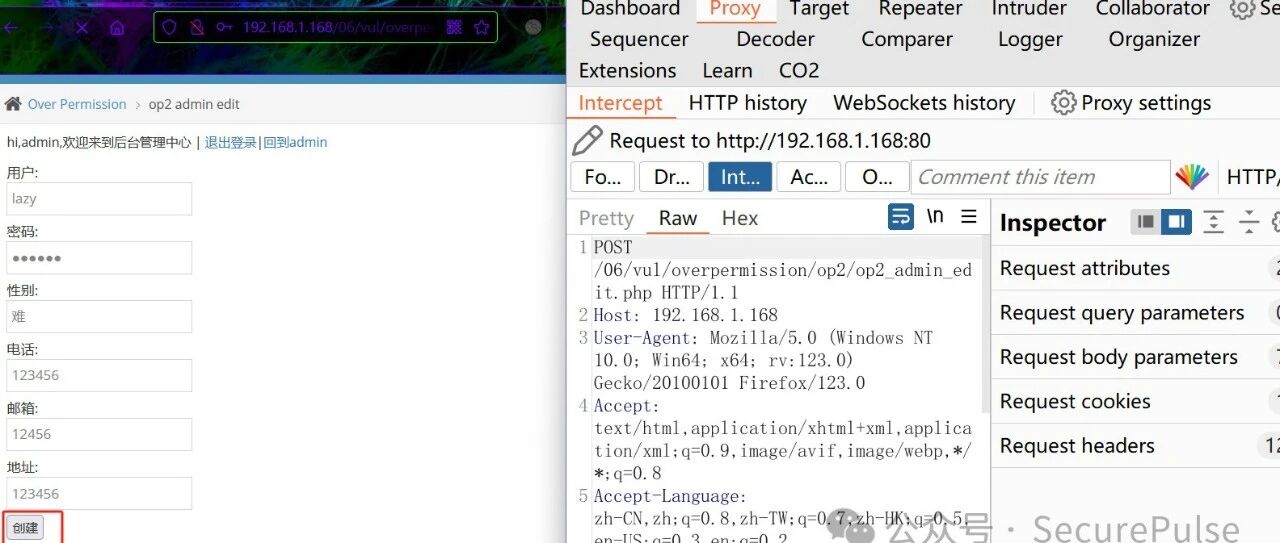The image size is (1280, 543).
Task: Click the Open browser button
Action: [x=877, y=177]
